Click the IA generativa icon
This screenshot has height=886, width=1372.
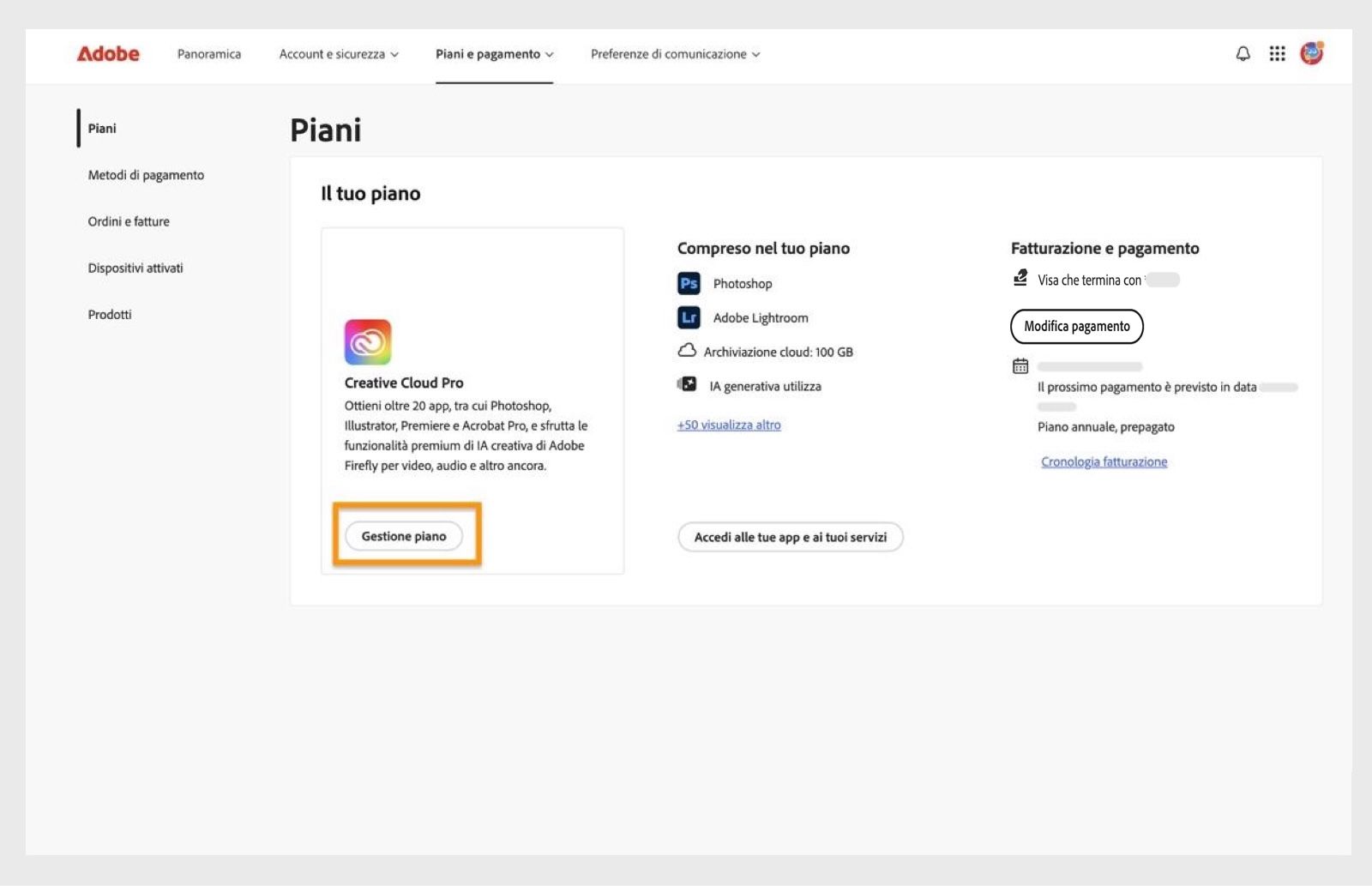[x=687, y=384]
